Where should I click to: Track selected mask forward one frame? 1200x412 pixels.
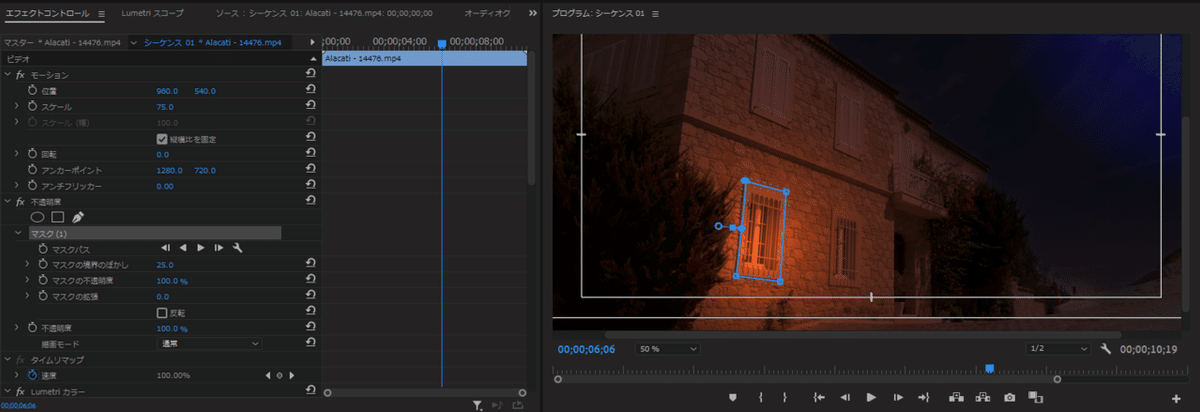coord(219,248)
